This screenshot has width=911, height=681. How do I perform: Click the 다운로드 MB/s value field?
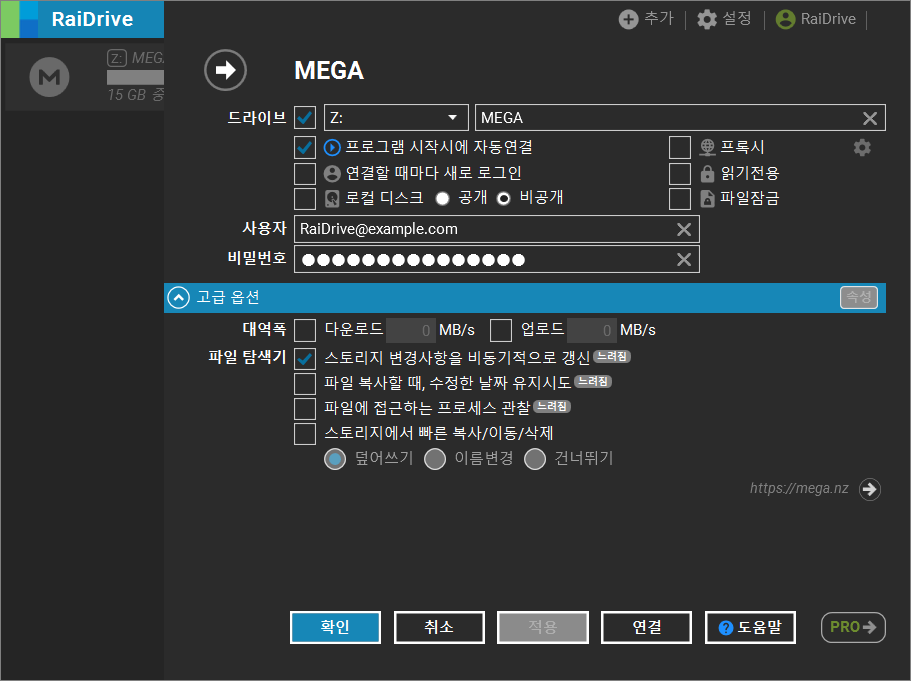coord(410,330)
